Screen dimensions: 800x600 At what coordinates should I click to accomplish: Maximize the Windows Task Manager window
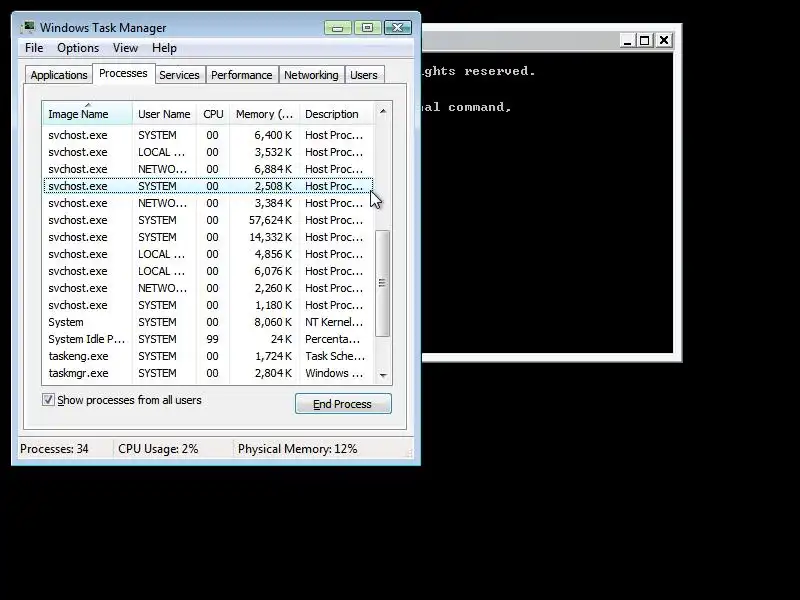click(367, 28)
